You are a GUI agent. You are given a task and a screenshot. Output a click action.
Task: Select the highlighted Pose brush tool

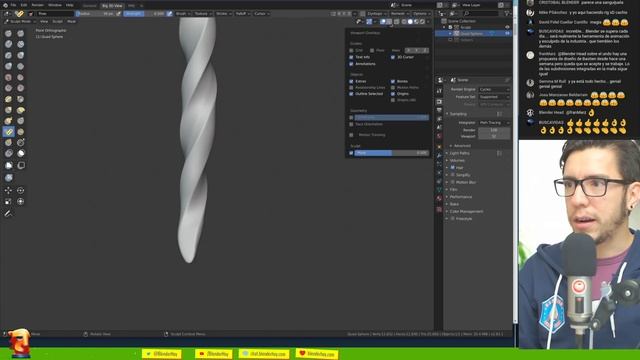[9, 131]
